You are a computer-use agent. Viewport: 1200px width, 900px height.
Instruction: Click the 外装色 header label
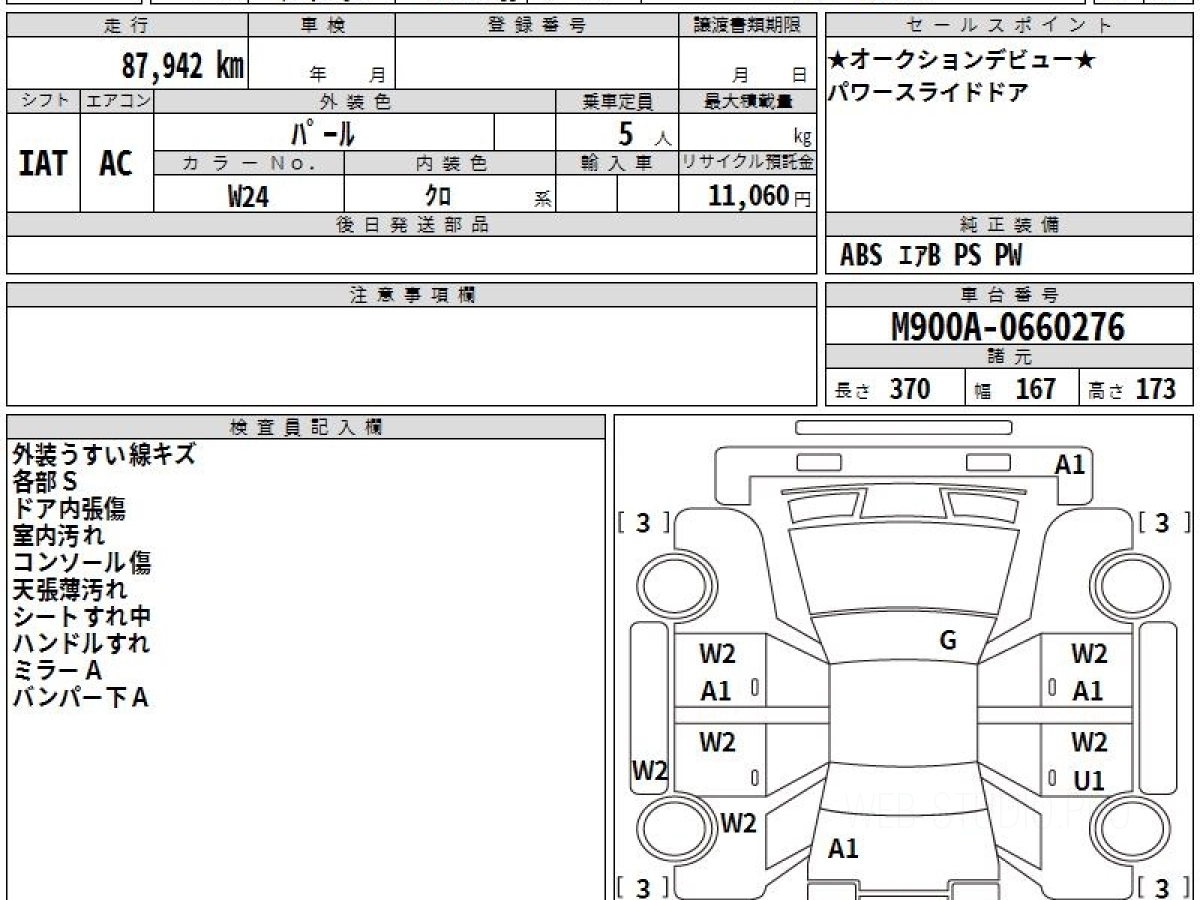355,101
